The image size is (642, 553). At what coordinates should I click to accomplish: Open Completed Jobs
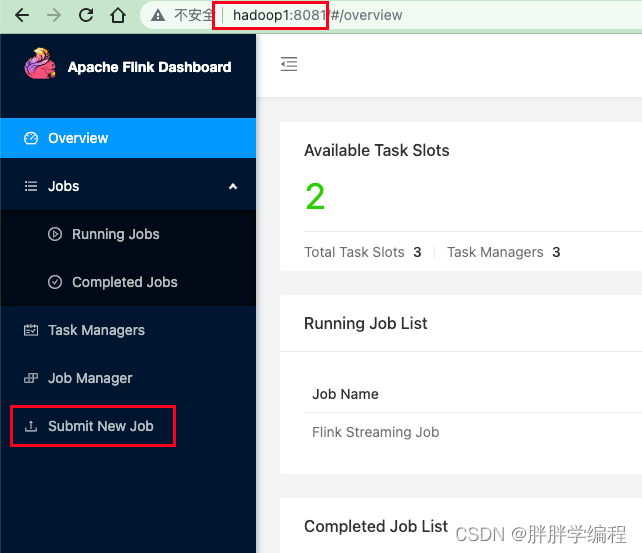[128, 282]
